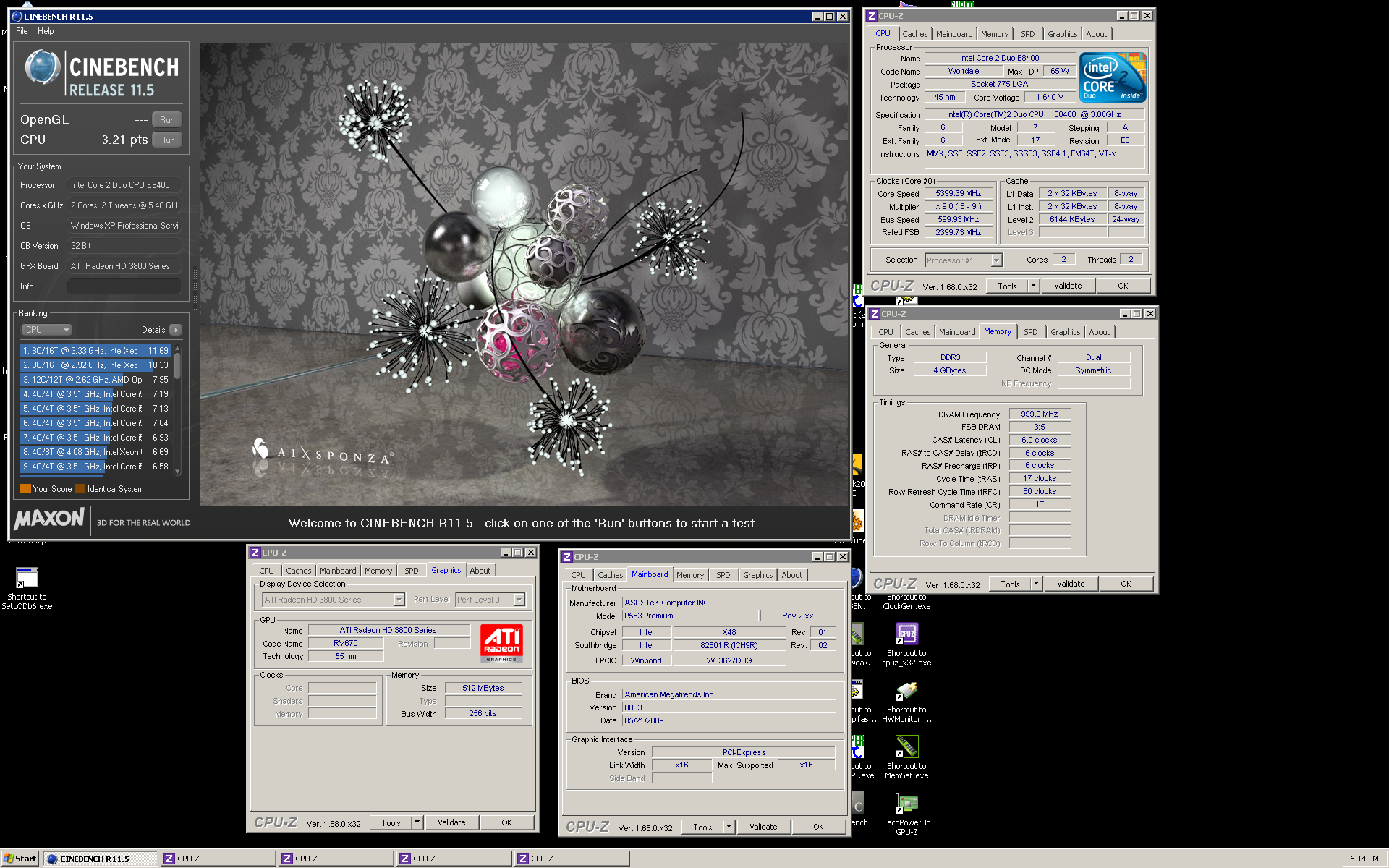Select the last CPU-Z taskbar button
1389x868 pixels.
point(572,859)
